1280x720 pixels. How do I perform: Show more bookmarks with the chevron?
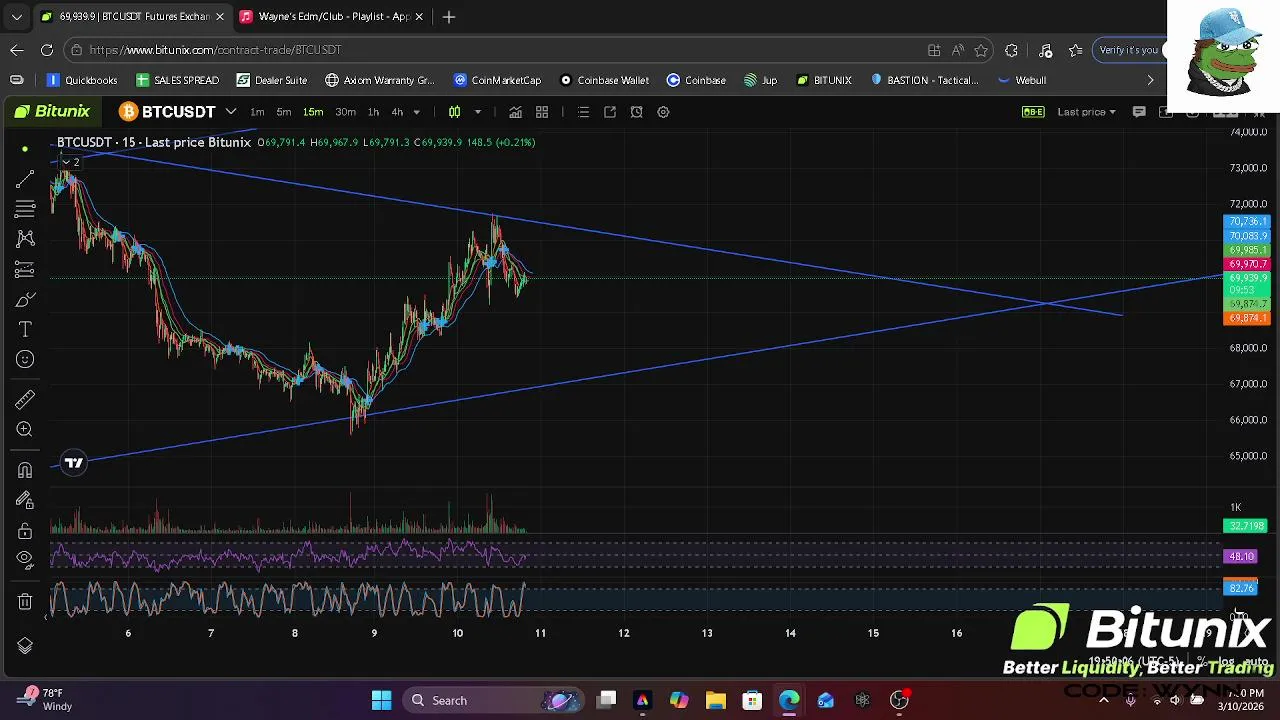(1150, 80)
